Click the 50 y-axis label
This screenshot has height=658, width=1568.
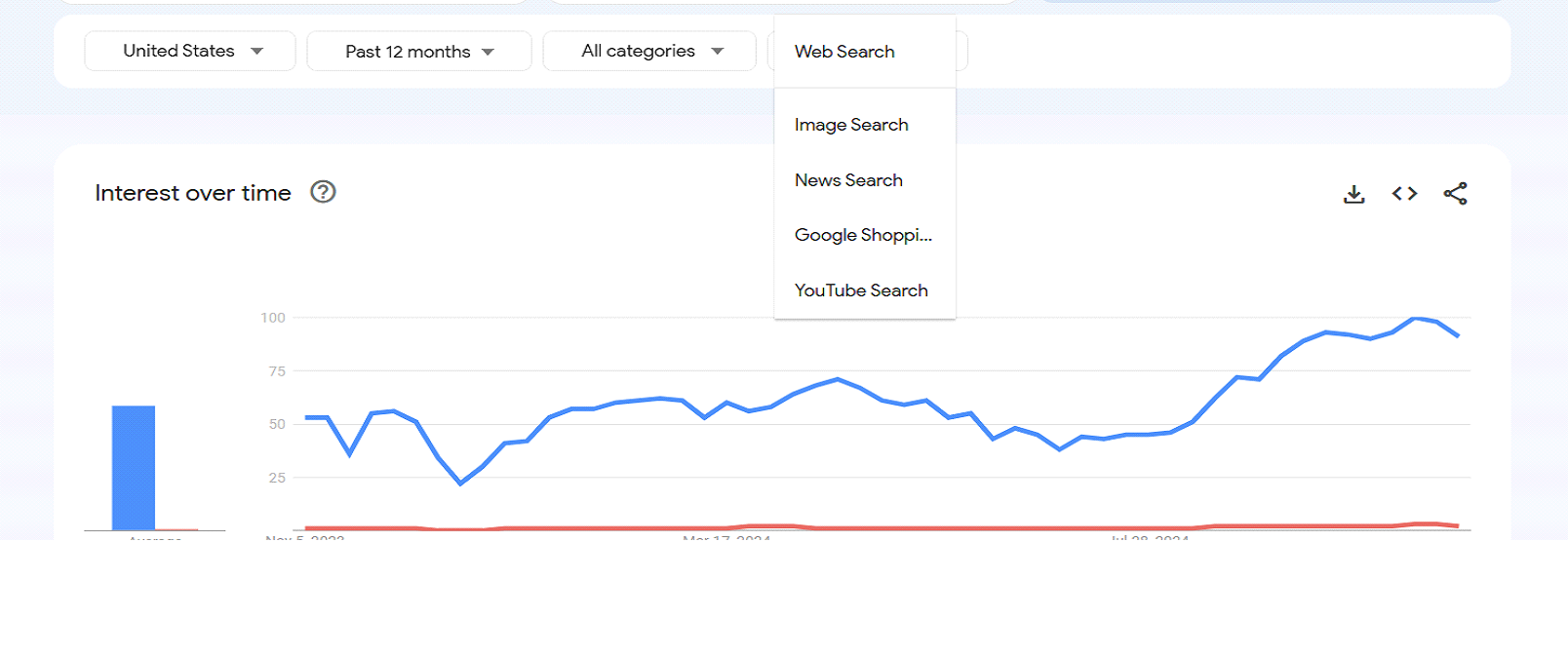click(x=277, y=424)
